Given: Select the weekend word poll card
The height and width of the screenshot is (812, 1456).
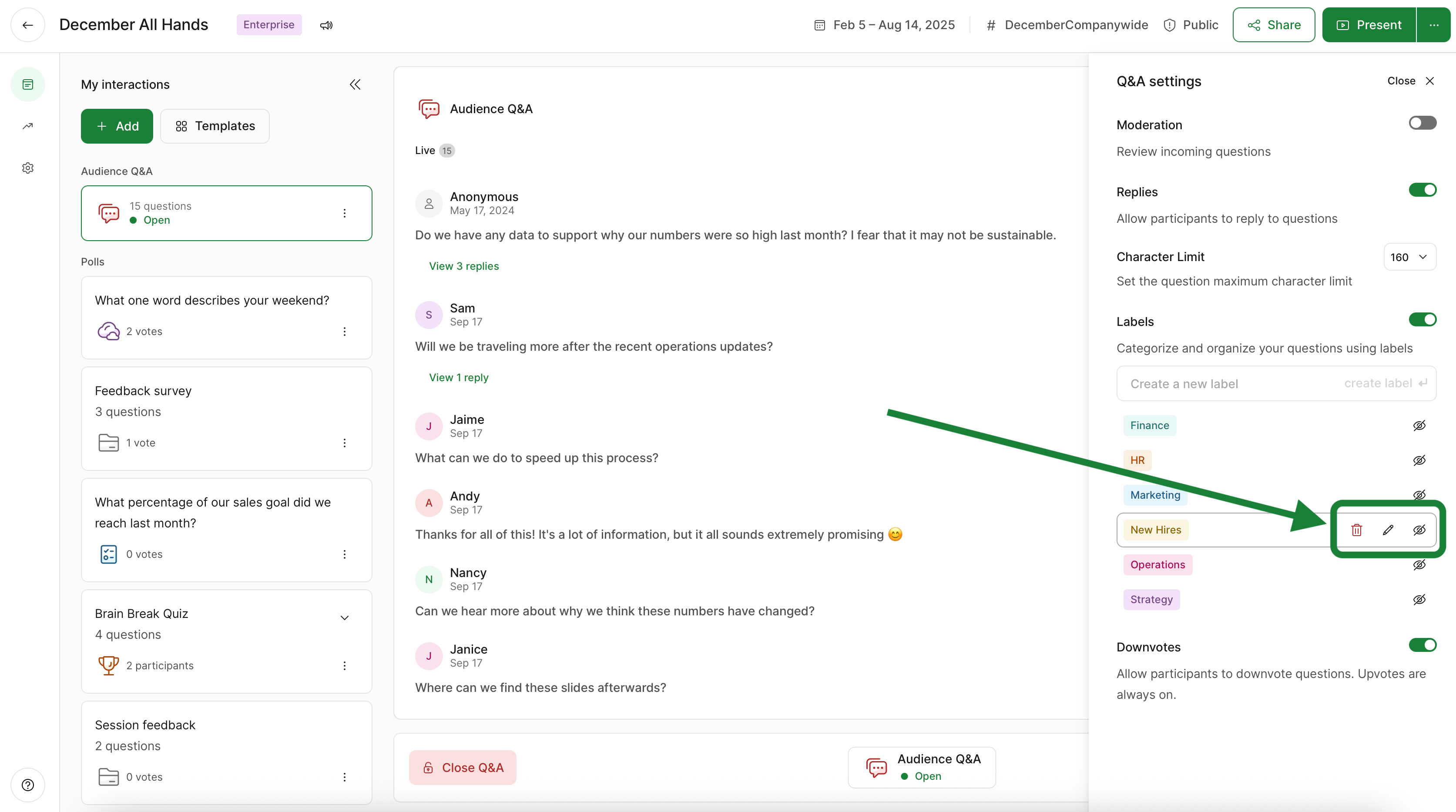Looking at the screenshot, I should [x=226, y=318].
